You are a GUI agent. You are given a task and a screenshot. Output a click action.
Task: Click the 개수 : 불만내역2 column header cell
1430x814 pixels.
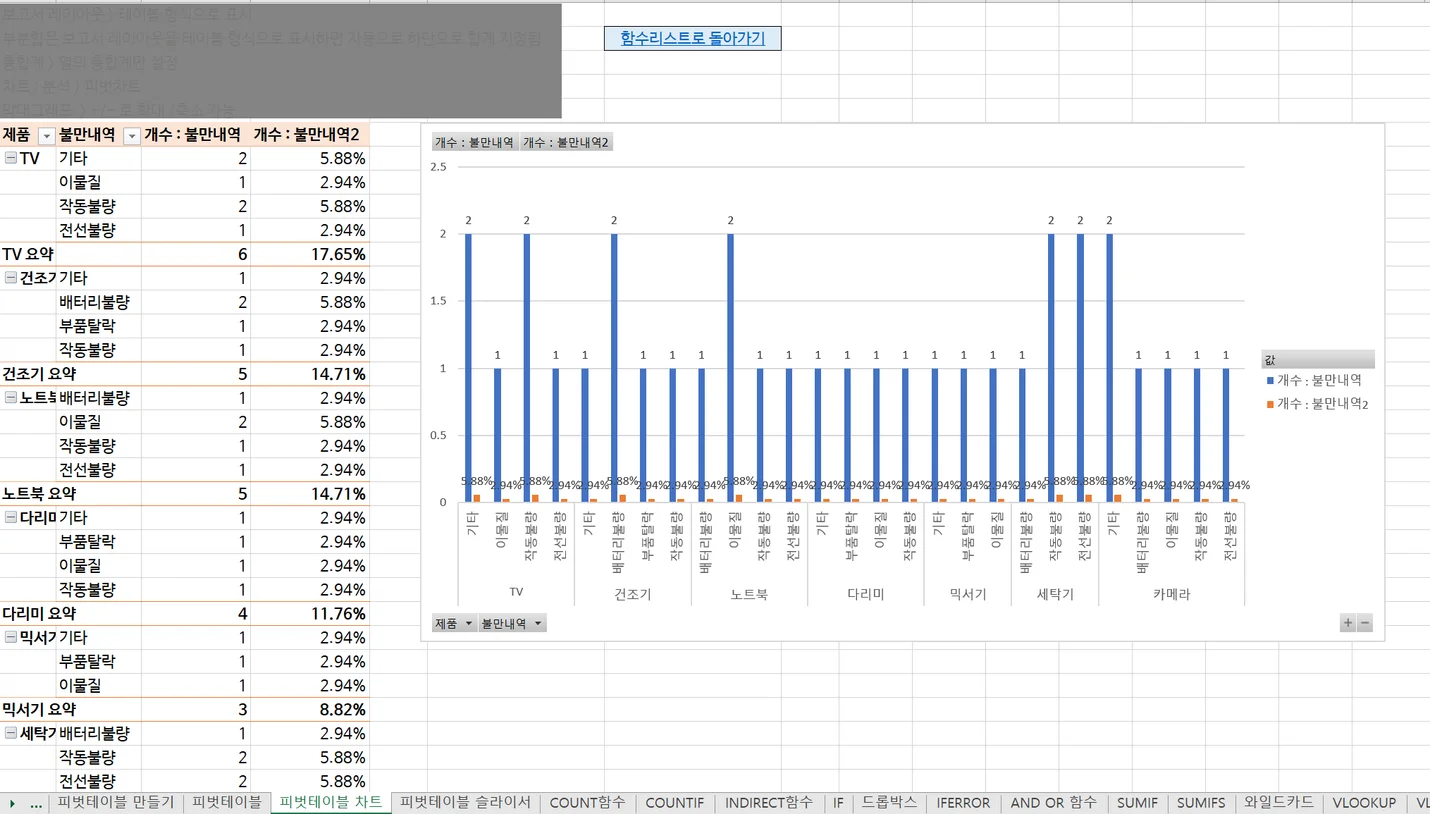310,135
